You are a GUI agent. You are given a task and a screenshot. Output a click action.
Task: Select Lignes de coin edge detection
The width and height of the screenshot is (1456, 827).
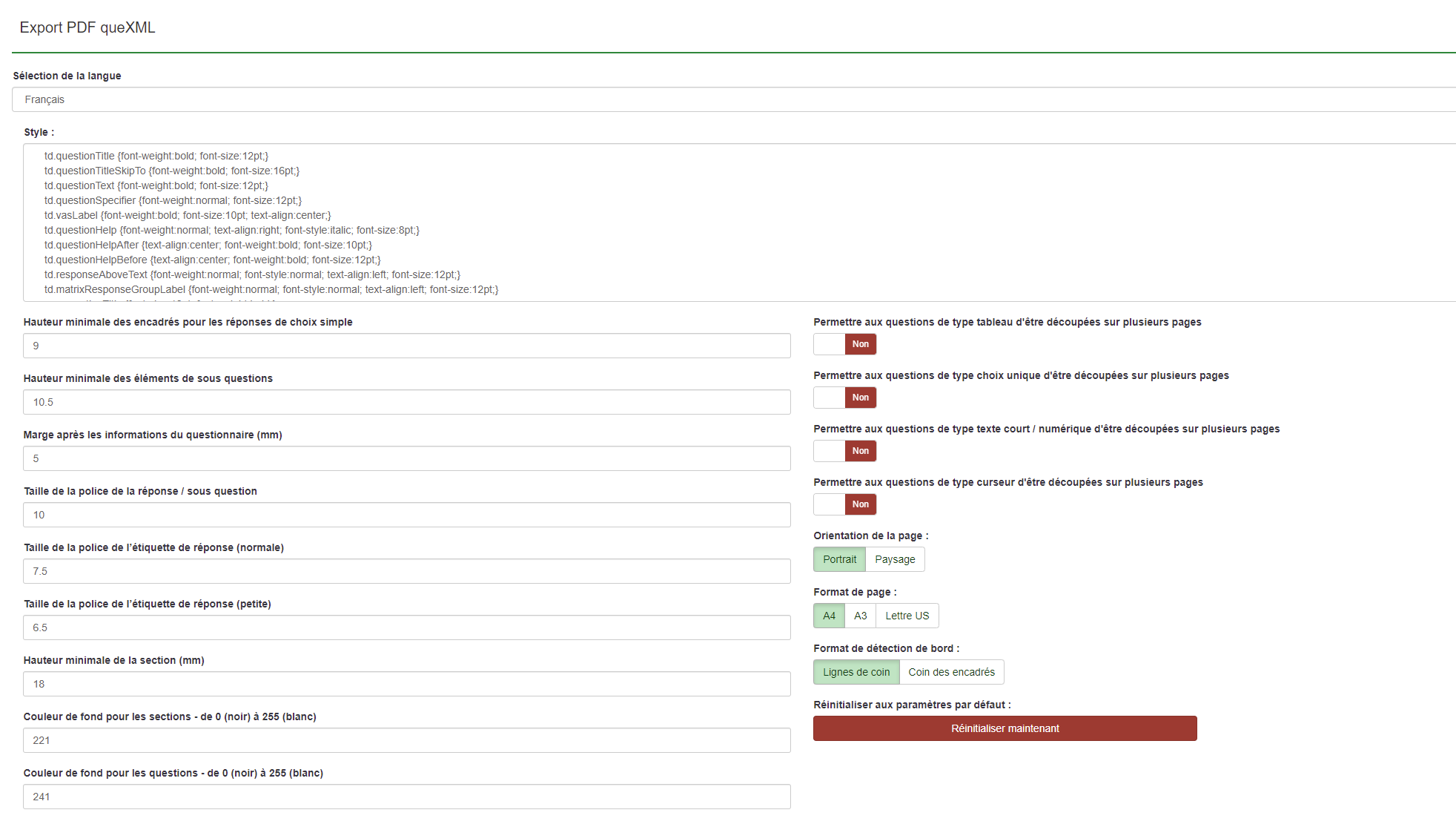point(856,672)
